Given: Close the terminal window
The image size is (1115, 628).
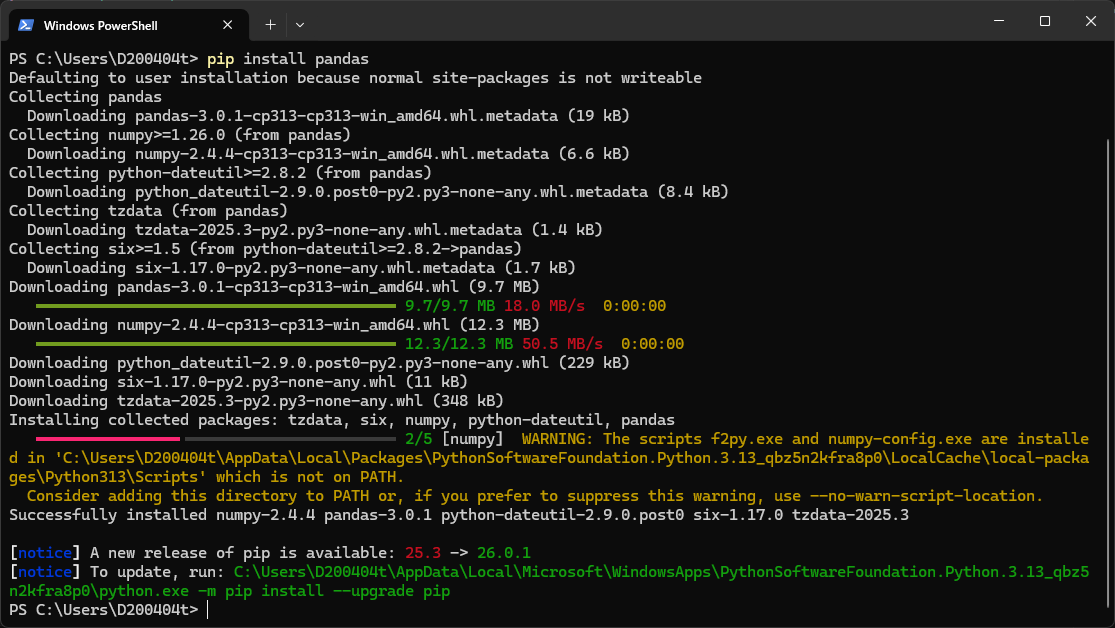Looking at the screenshot, I should click(1090, 21).
